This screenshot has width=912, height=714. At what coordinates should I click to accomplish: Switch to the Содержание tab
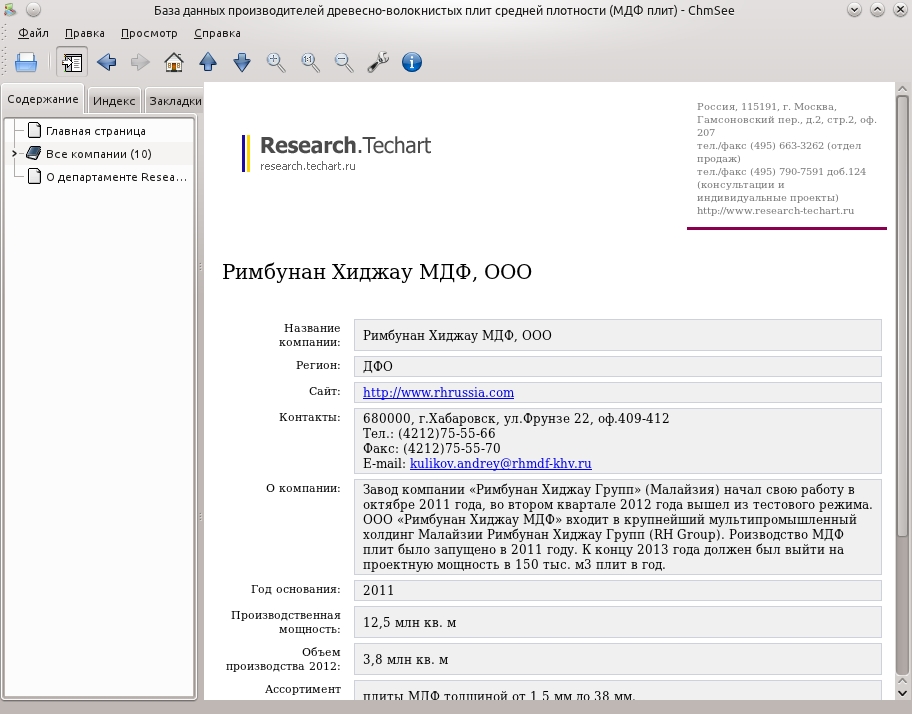pos(43,99)
